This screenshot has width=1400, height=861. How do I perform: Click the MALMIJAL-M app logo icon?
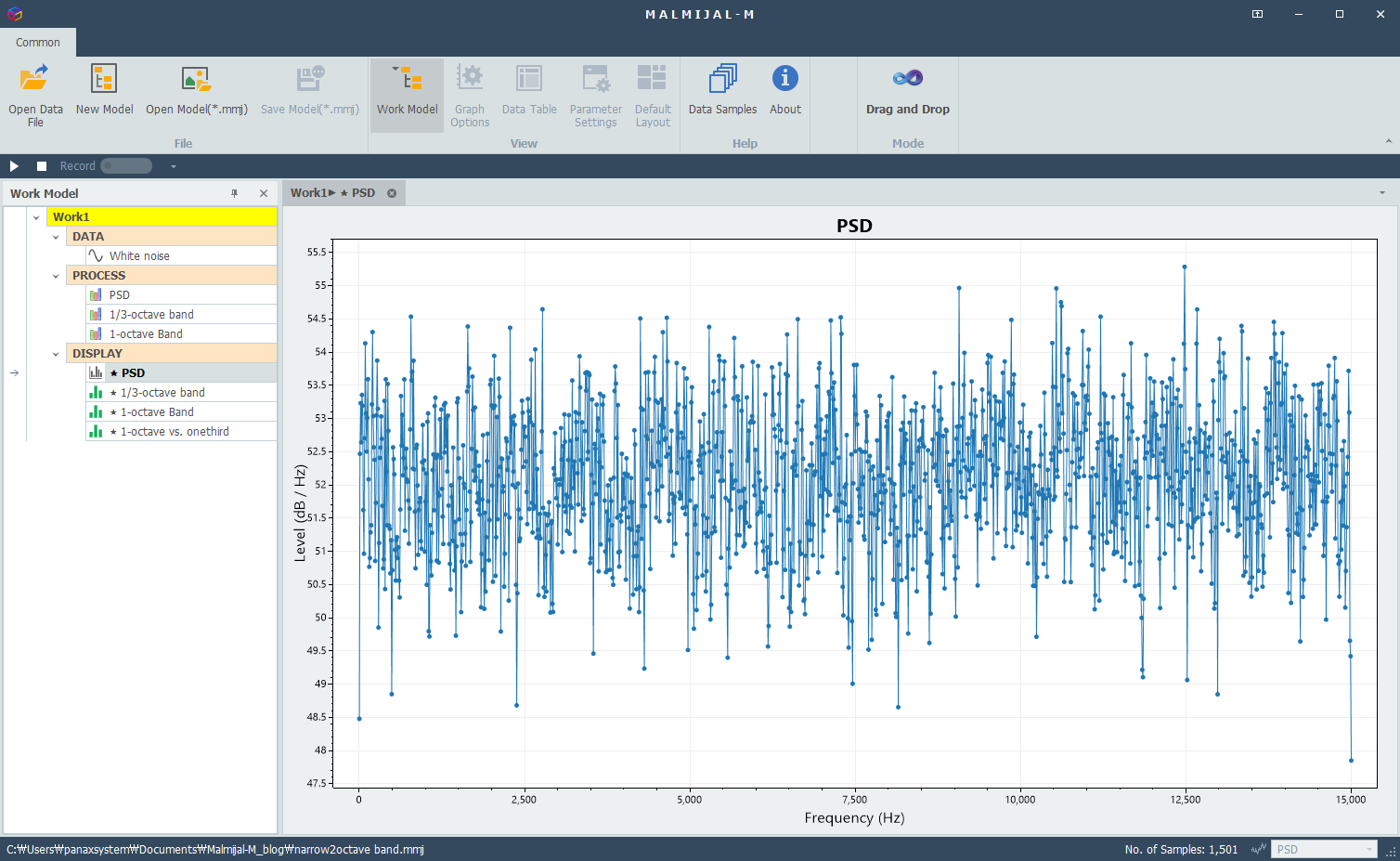14,14
